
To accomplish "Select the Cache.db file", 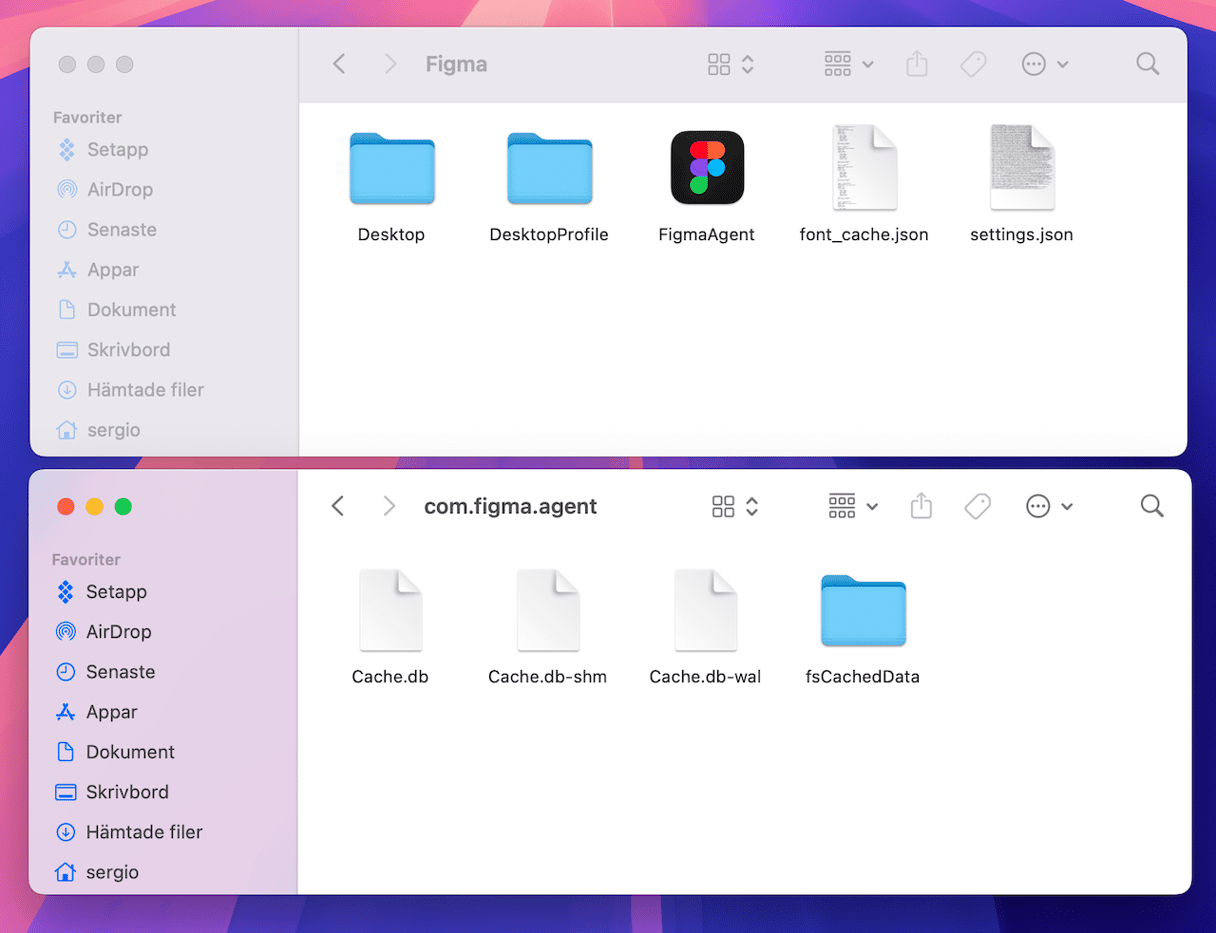I will click(390, 610).
